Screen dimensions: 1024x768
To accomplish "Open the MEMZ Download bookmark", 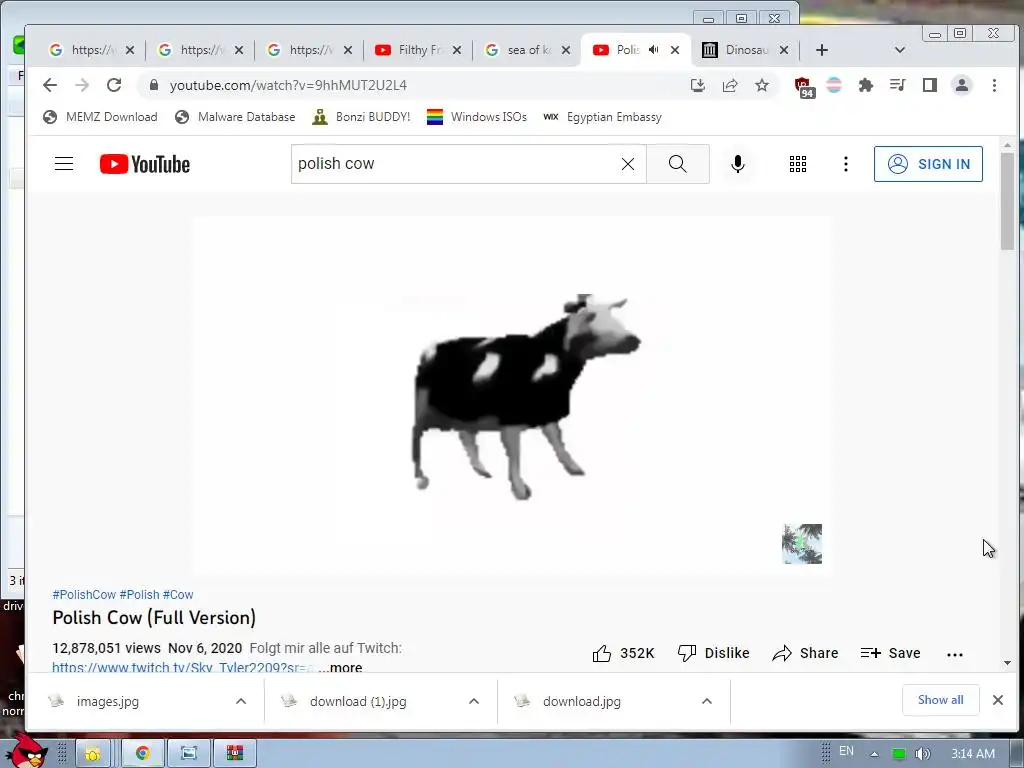I will pos(100,117).
